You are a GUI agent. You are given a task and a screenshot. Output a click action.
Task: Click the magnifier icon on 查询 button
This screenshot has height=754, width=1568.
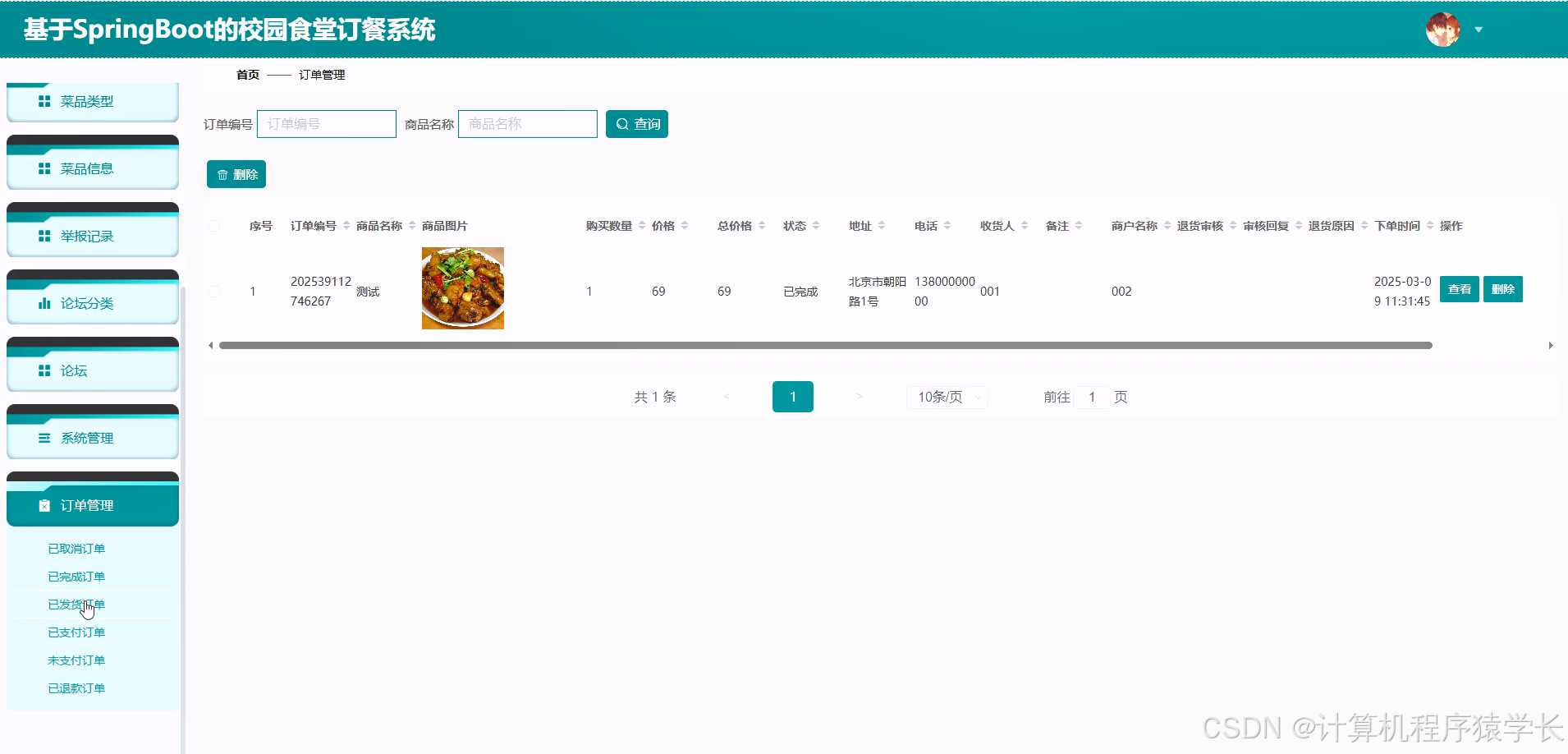pyautogui.click(x=622, y=123)
